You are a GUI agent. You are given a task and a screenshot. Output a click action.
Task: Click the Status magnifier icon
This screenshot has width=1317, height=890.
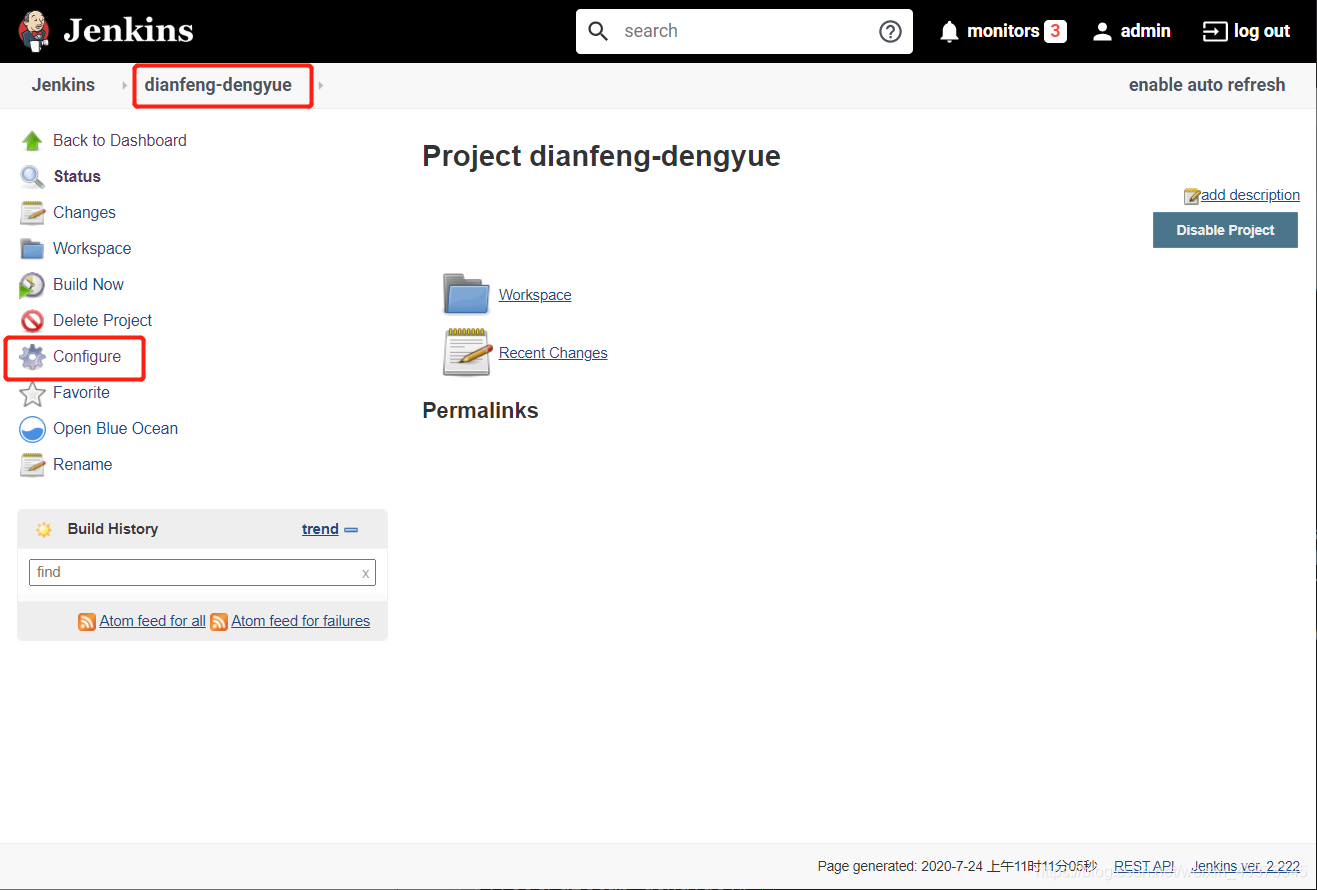32,177
